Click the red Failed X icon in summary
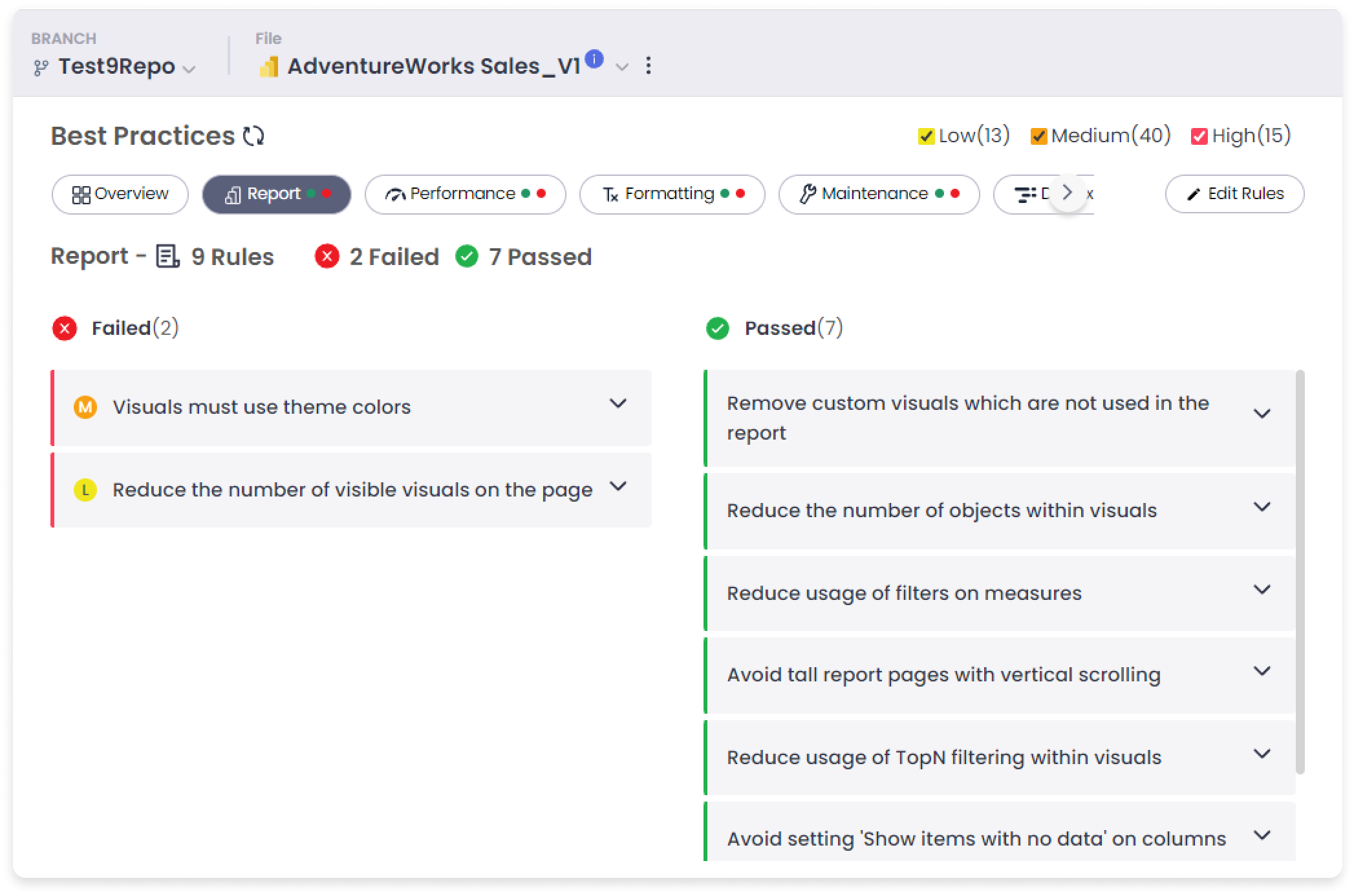The width and height of the screenshot is (1354, 896). (x=327, y=257)
